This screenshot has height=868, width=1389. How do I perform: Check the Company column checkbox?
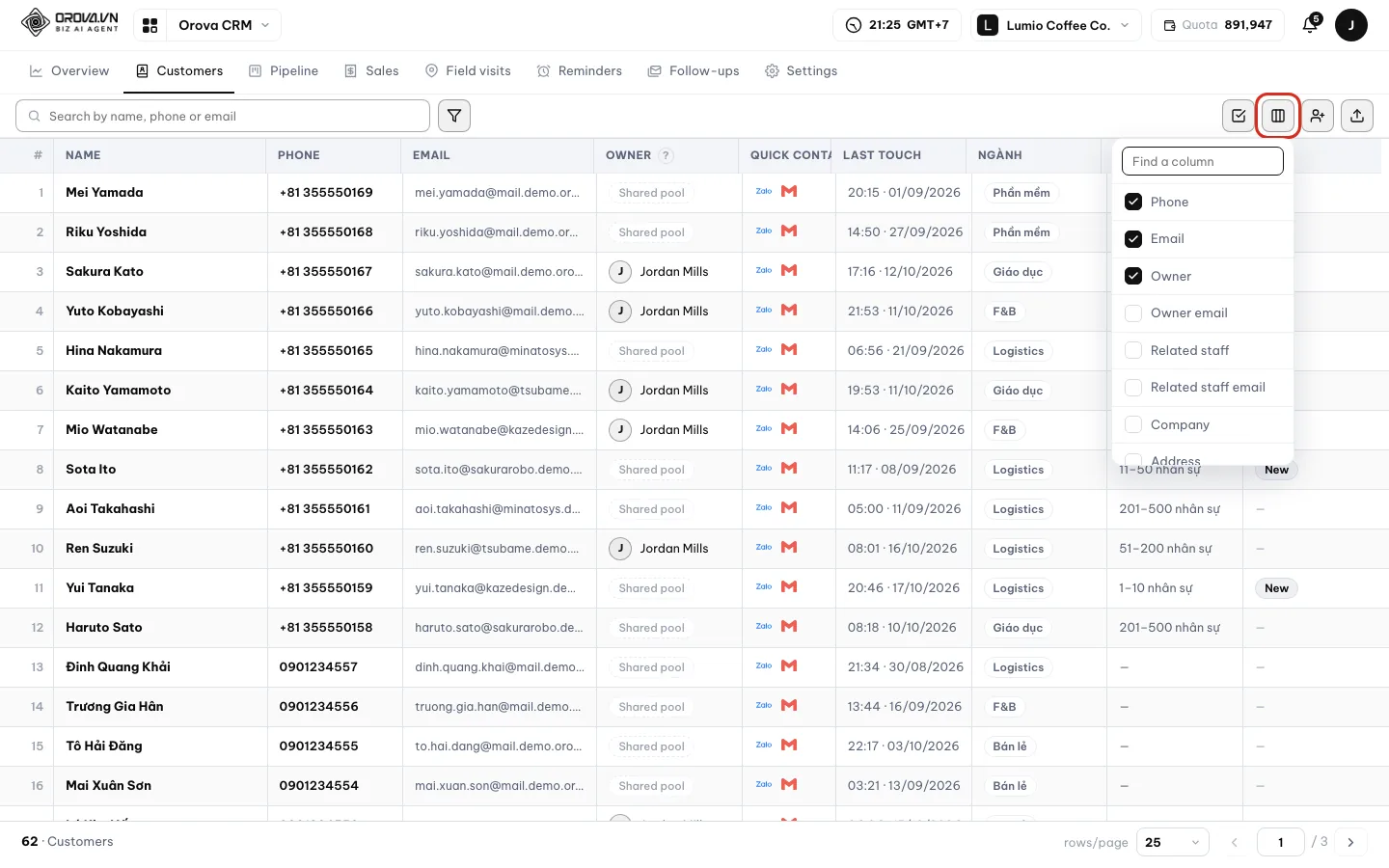pyautogui.click(x=1133, y=424)
